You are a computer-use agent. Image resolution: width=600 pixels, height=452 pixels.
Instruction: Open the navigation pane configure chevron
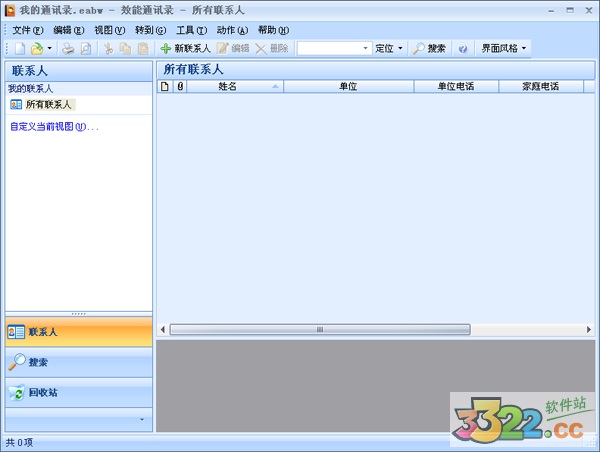(x=142, y=419)
